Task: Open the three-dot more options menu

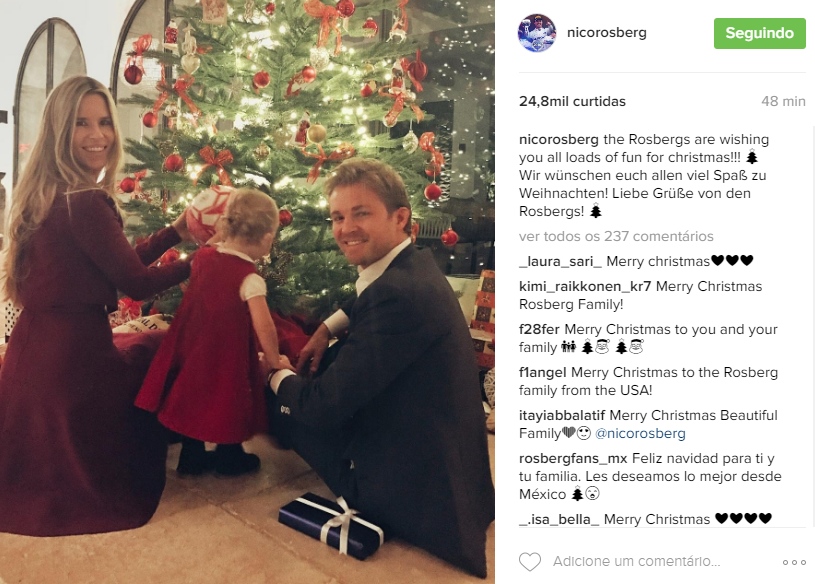Action: 794,562
